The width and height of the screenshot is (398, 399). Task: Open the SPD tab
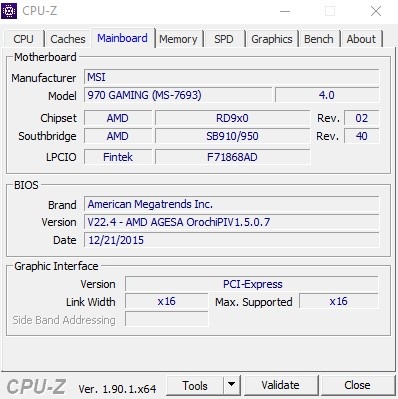point(224,39)
